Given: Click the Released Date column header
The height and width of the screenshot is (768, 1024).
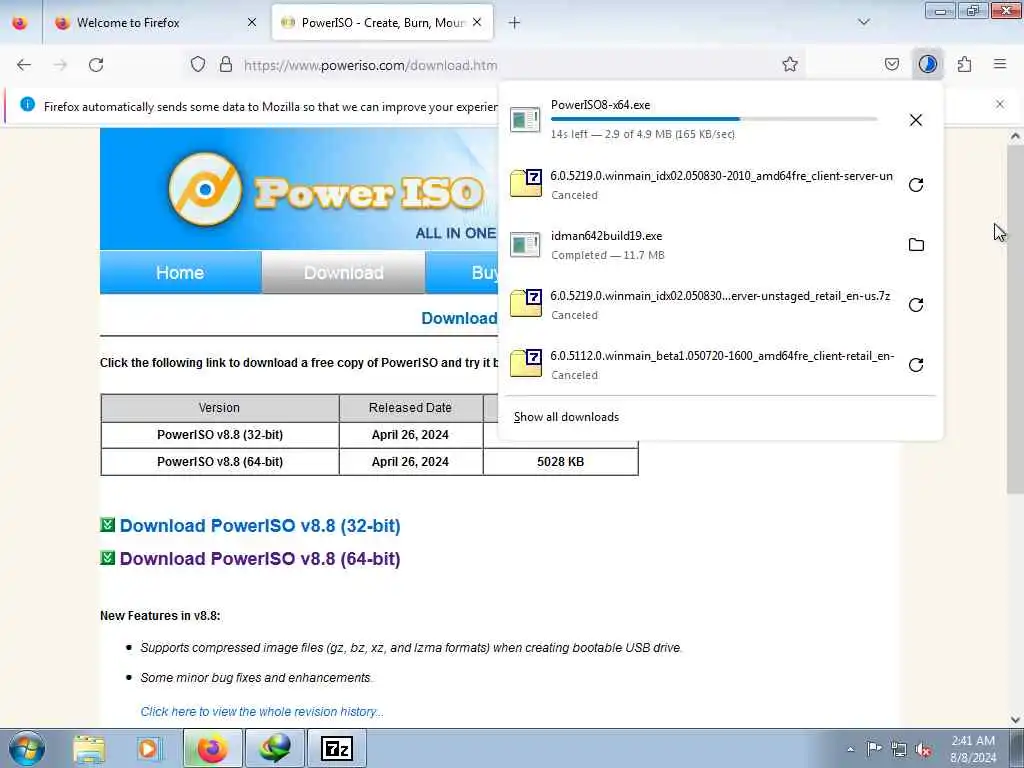Looking at the screenshot, I should [x=410, y=408].
